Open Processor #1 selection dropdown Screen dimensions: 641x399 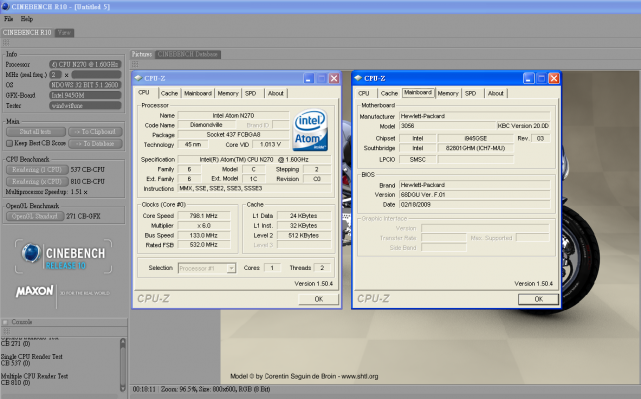click(231, 268)
